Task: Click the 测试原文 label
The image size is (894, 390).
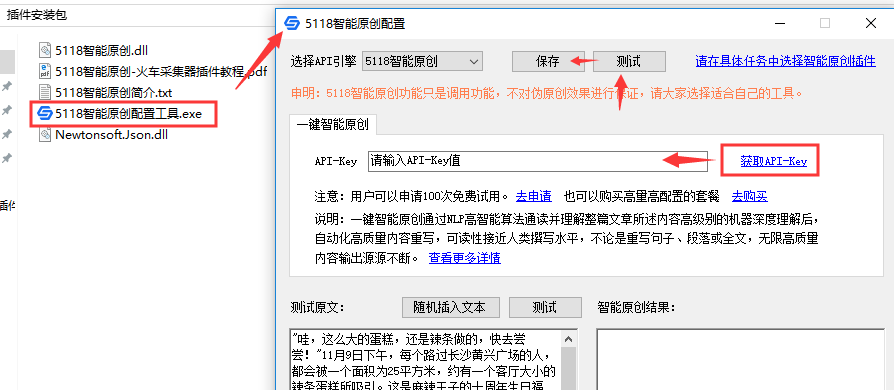Action: (x=318, y=308)
